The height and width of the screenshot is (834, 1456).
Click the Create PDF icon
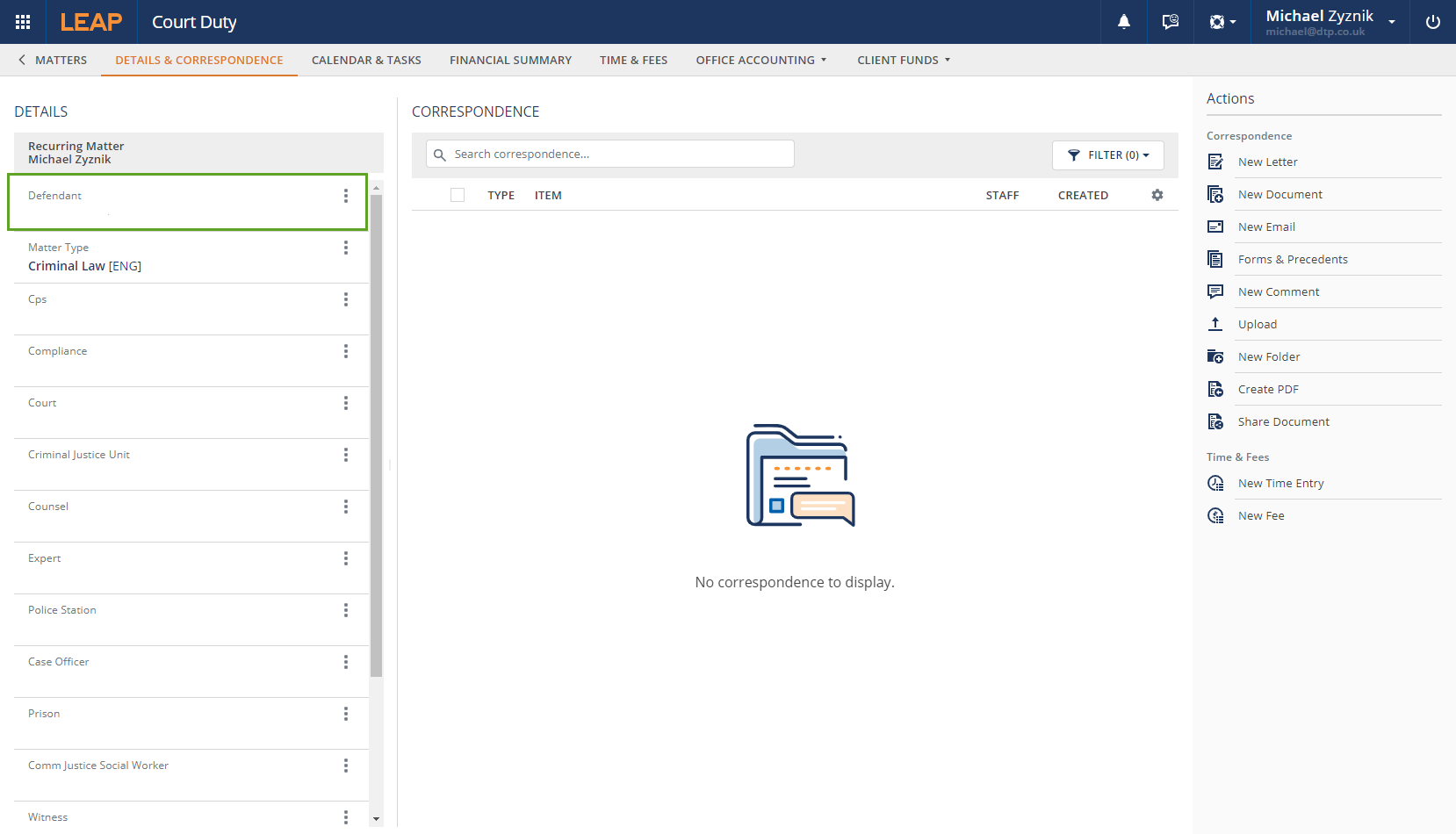(x=1215, y=389)
